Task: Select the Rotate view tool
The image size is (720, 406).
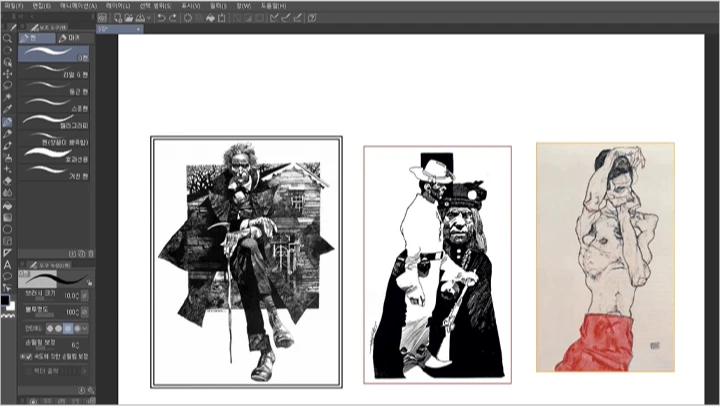Action: (7, 50)
